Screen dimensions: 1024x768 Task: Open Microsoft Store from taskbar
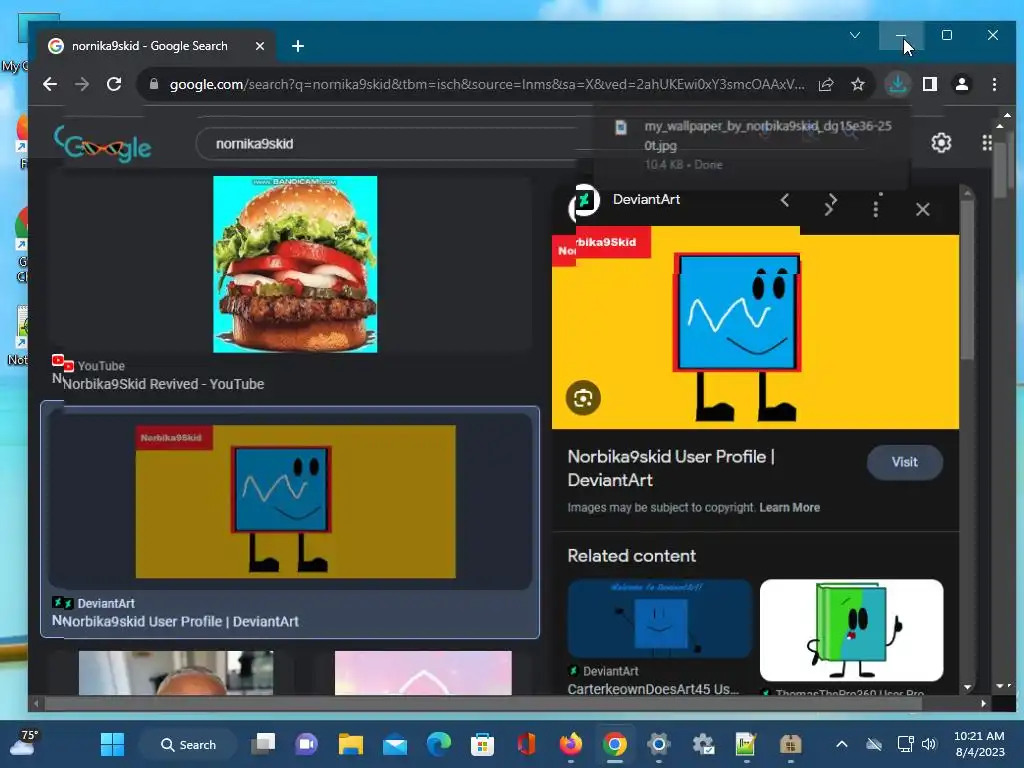(x=482, y=744)
